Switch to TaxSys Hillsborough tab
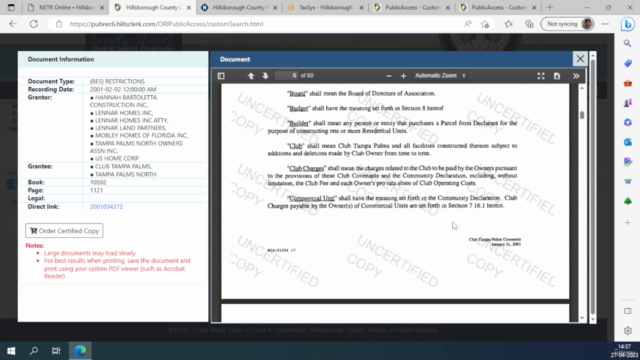This screenshot has height=360, width=640. 325,7
